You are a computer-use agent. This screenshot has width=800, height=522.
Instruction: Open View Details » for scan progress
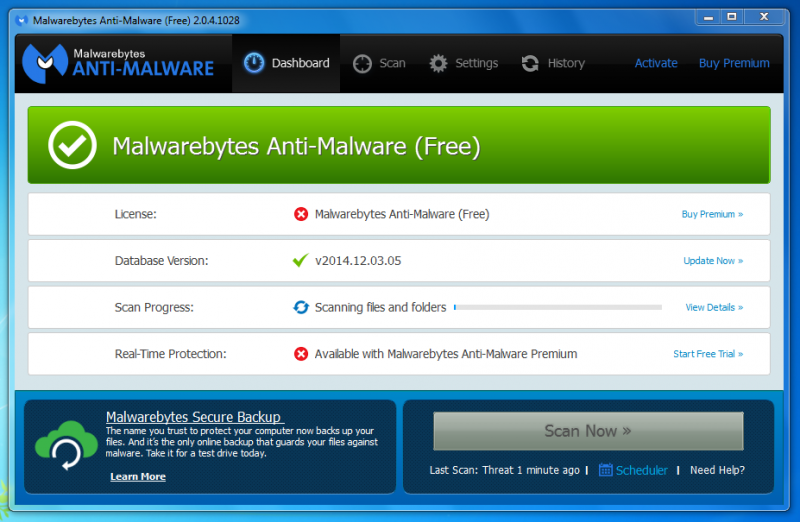pos(714,307)
